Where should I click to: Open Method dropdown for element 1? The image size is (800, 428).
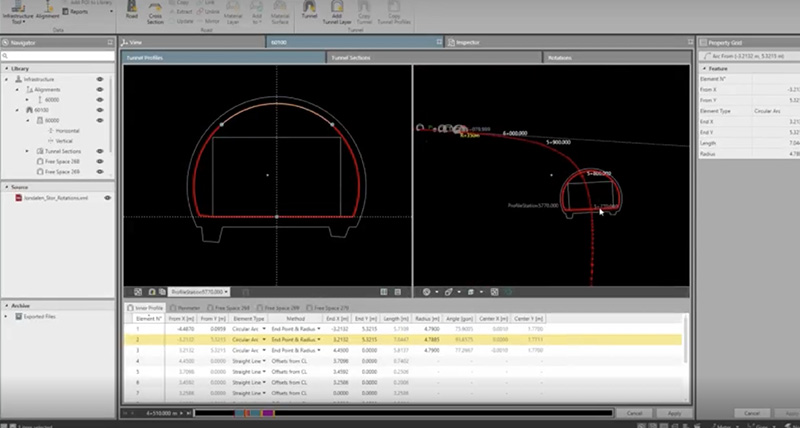(x=320, y=327)
